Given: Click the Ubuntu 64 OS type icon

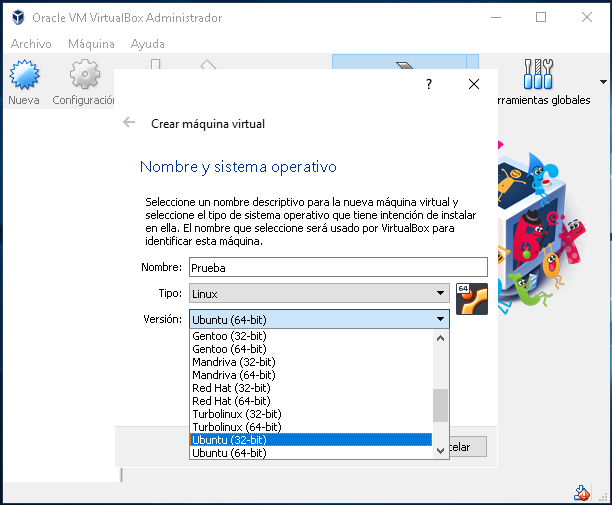Looking at the screenshot, I should coord(472,299).
